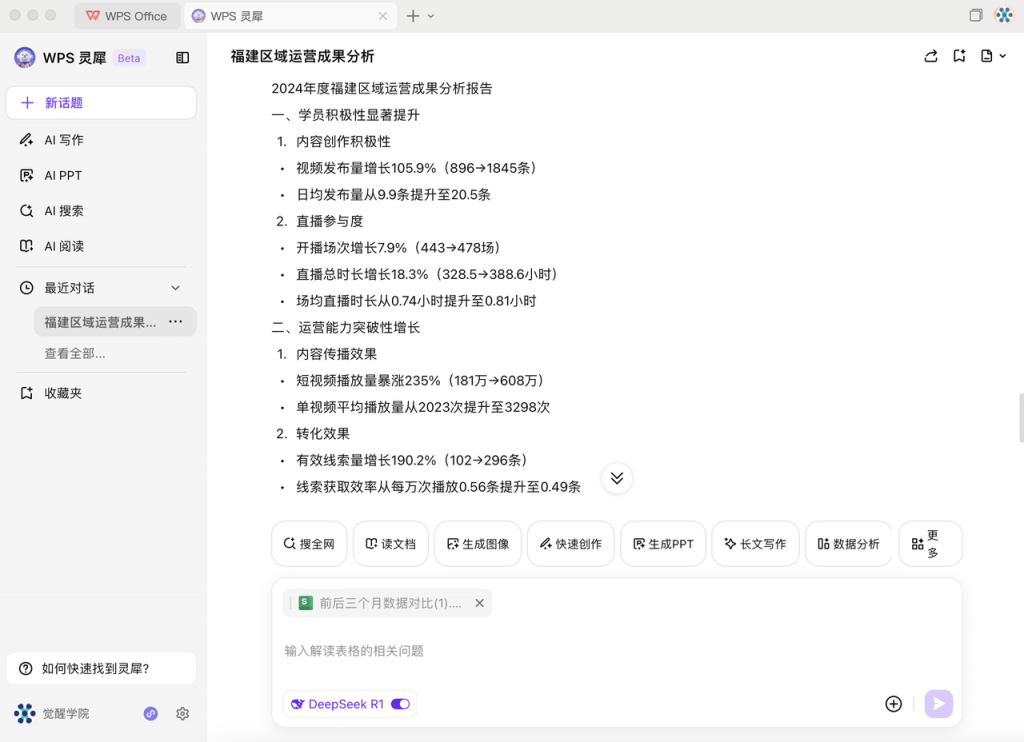Jump to bottom with double-chevron button
Screen dimensions: 1024x742
(x=617, y=478)
